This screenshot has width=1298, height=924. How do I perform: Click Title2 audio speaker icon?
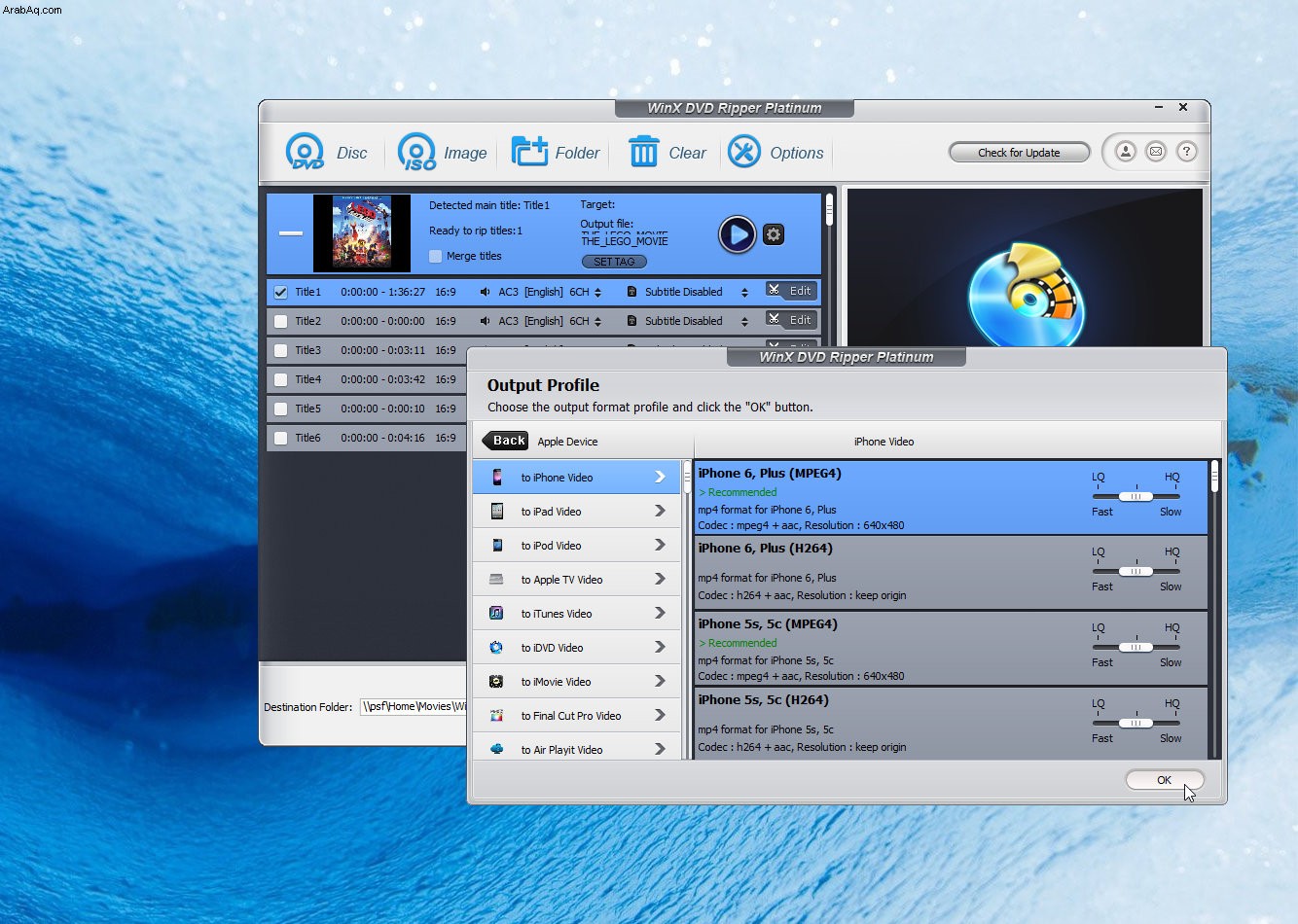[485, 321]
